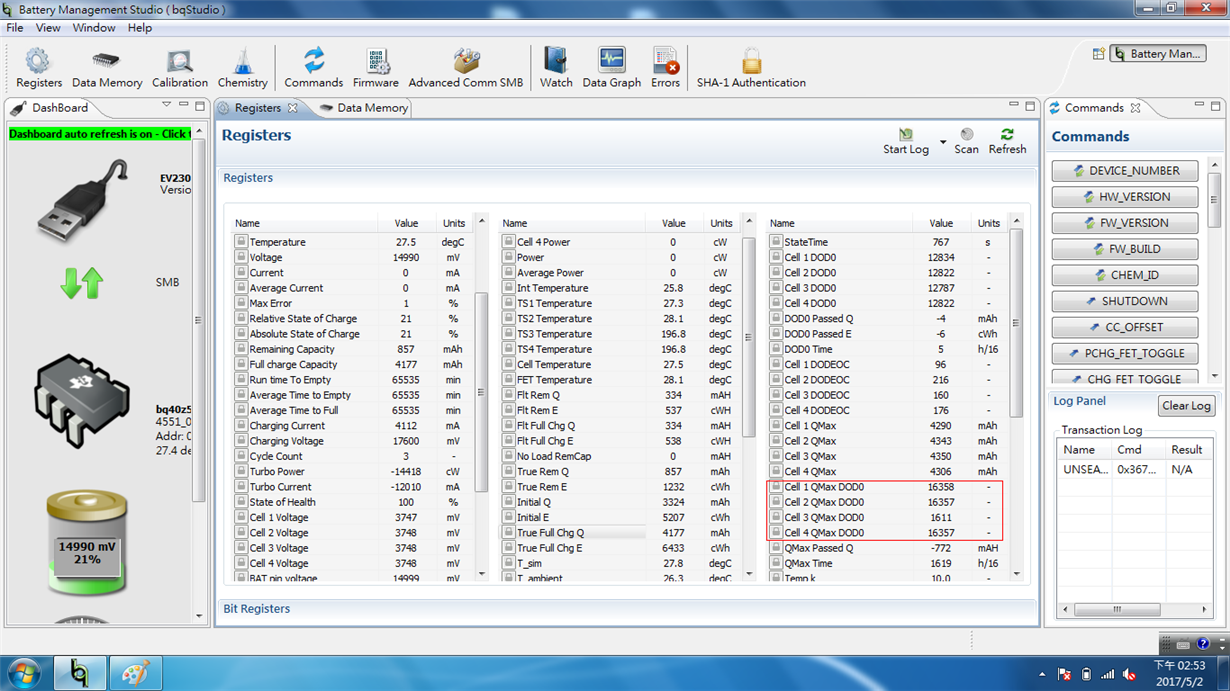Viewport: 1230px width, 691px height.
Task: Open the Firmware tool
Action: click(x=376, y=68)
